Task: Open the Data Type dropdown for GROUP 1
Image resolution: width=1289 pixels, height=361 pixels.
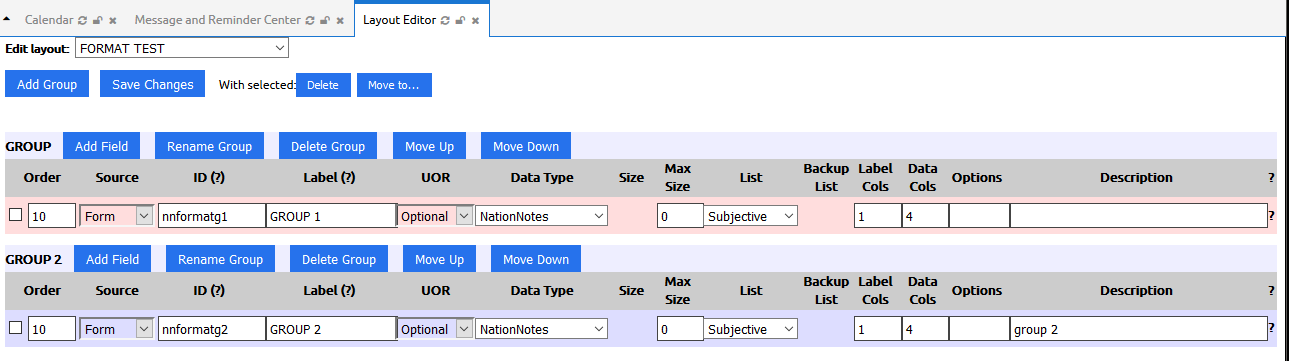Action: tap(541, 215)
